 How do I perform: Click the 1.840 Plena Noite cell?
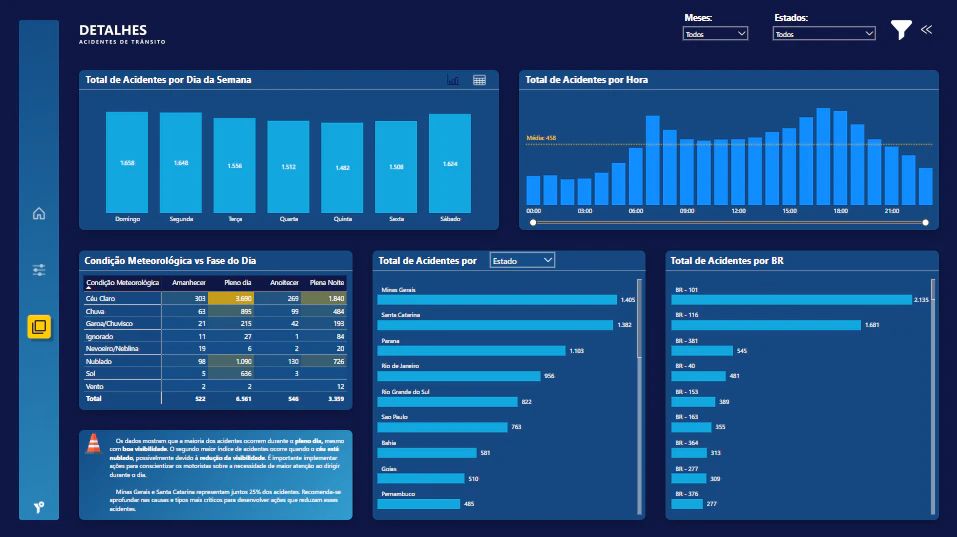tap(323, 298)
